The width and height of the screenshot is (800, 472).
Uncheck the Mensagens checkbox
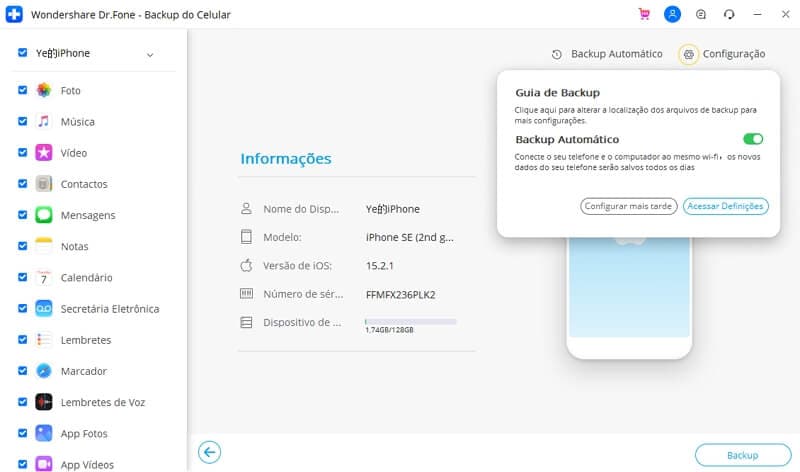(22, 214)
